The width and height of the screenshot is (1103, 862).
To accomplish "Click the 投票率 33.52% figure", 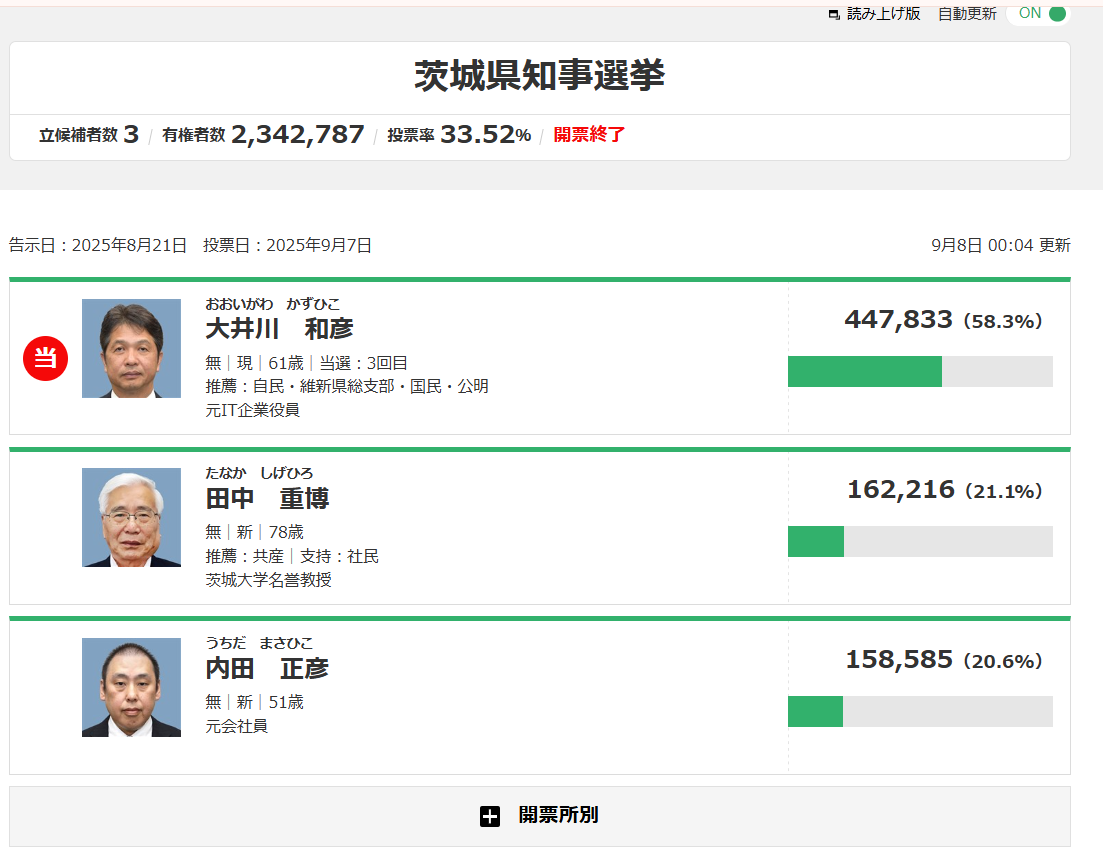I will point(485,135).
